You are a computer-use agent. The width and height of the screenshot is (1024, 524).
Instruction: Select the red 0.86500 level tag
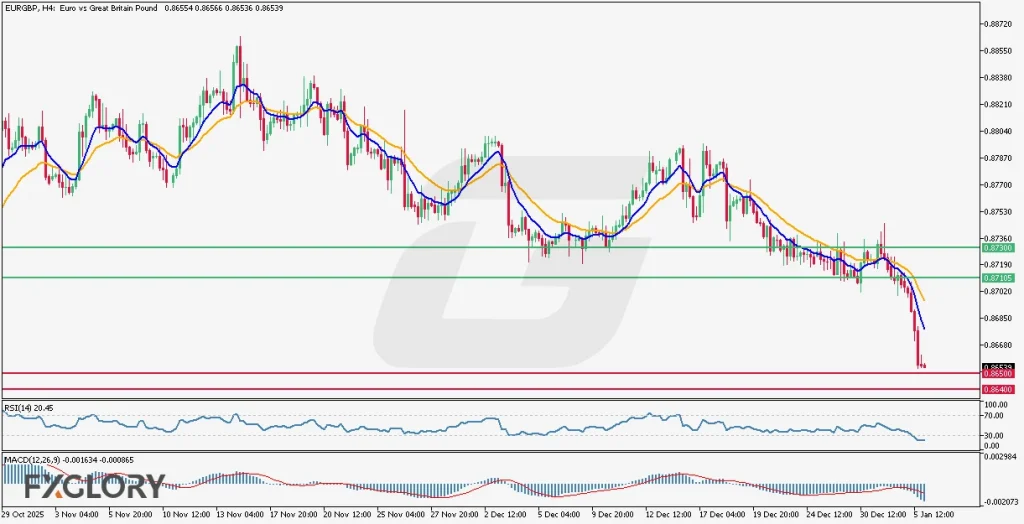[x=999, y=373]
